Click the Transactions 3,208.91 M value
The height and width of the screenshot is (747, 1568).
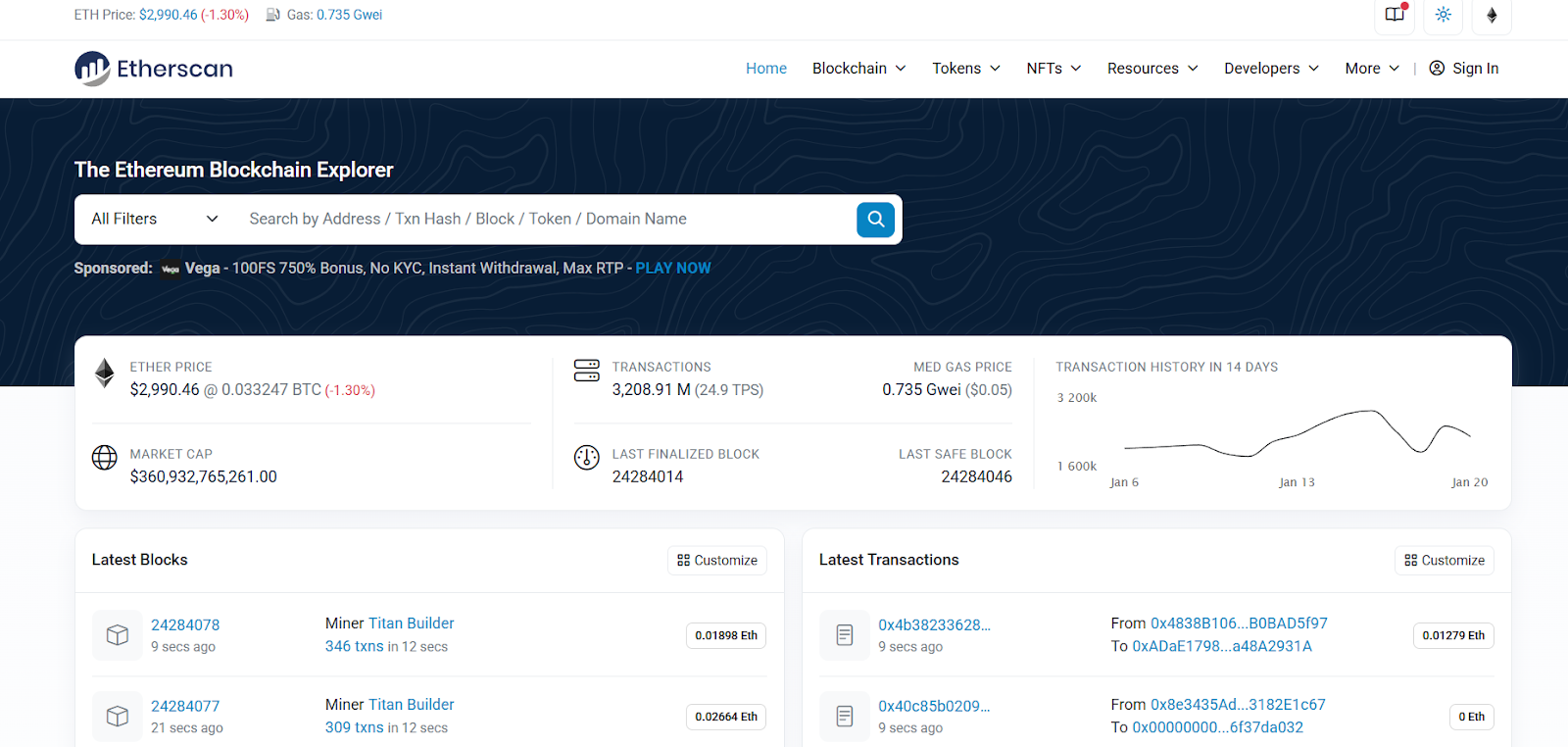652,390
